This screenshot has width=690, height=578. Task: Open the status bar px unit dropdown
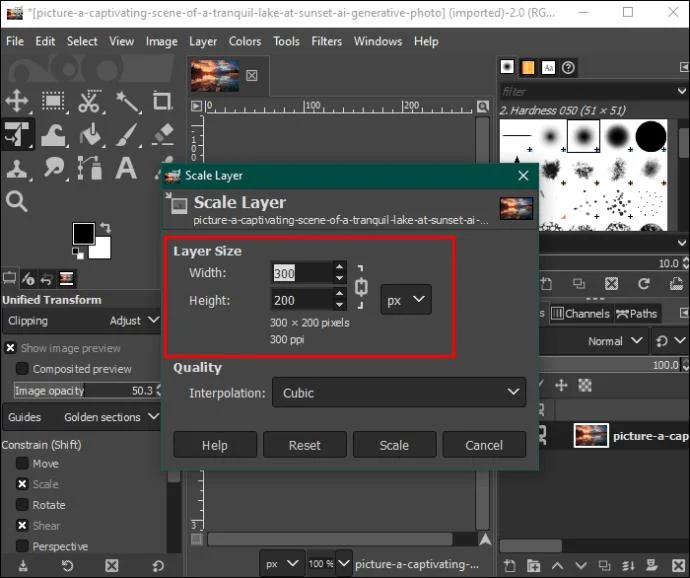[282, 563]
